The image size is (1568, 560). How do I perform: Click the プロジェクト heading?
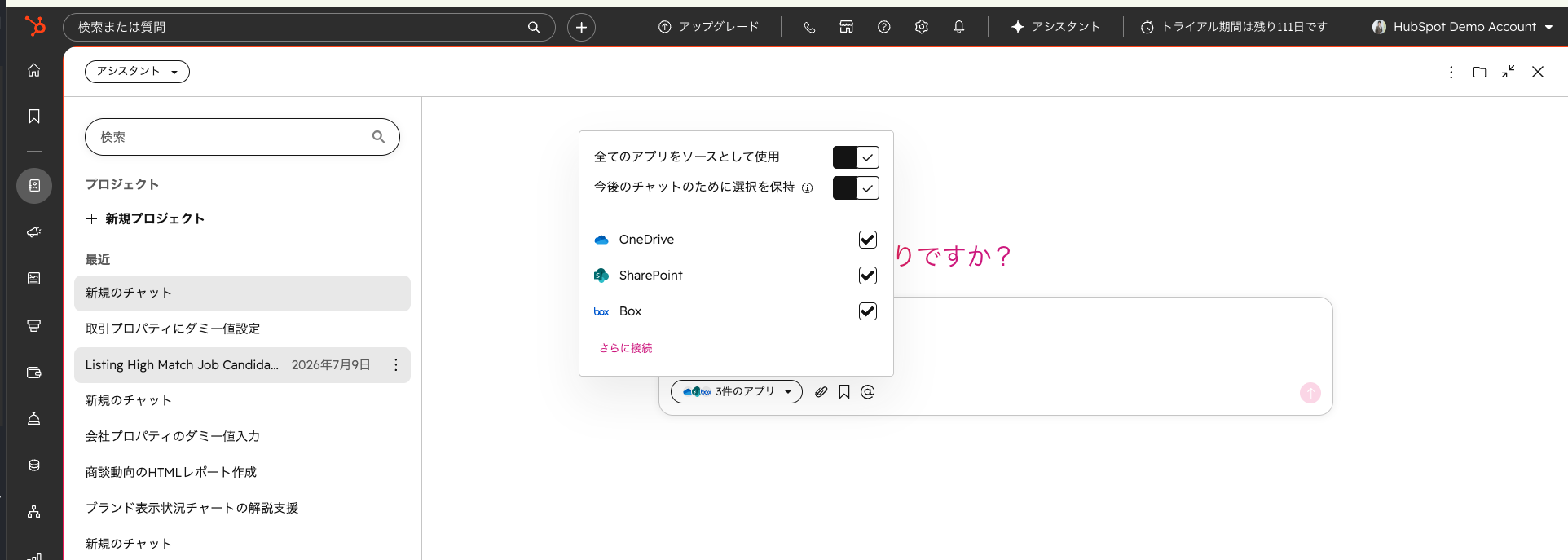[x=122, y=184]
